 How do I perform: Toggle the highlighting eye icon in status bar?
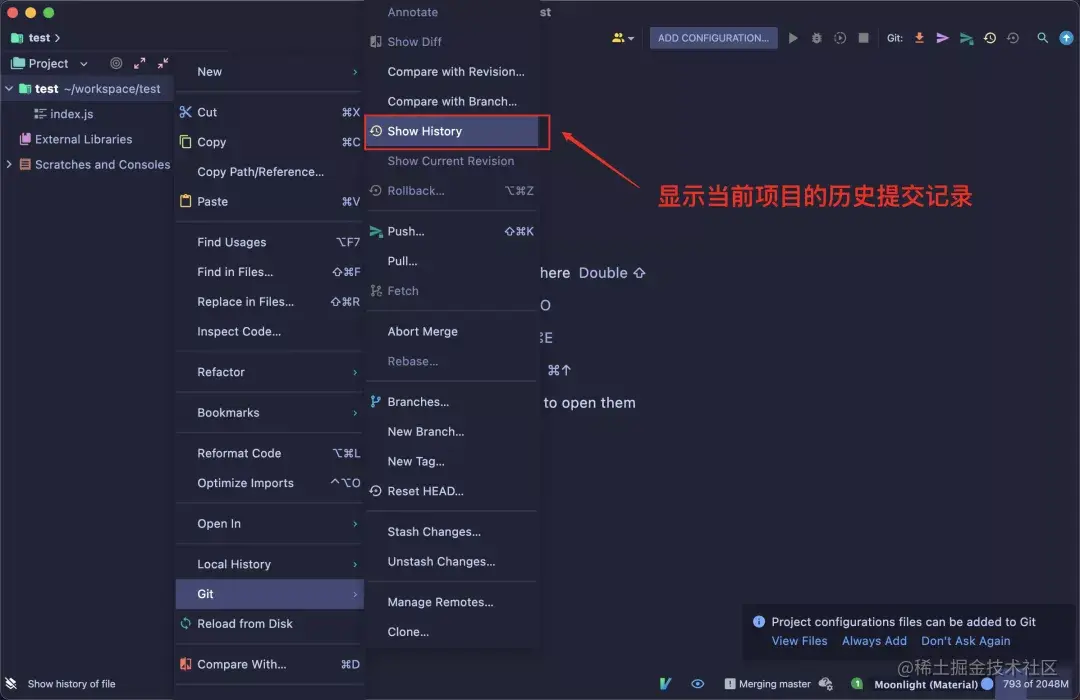coord(697,684)
